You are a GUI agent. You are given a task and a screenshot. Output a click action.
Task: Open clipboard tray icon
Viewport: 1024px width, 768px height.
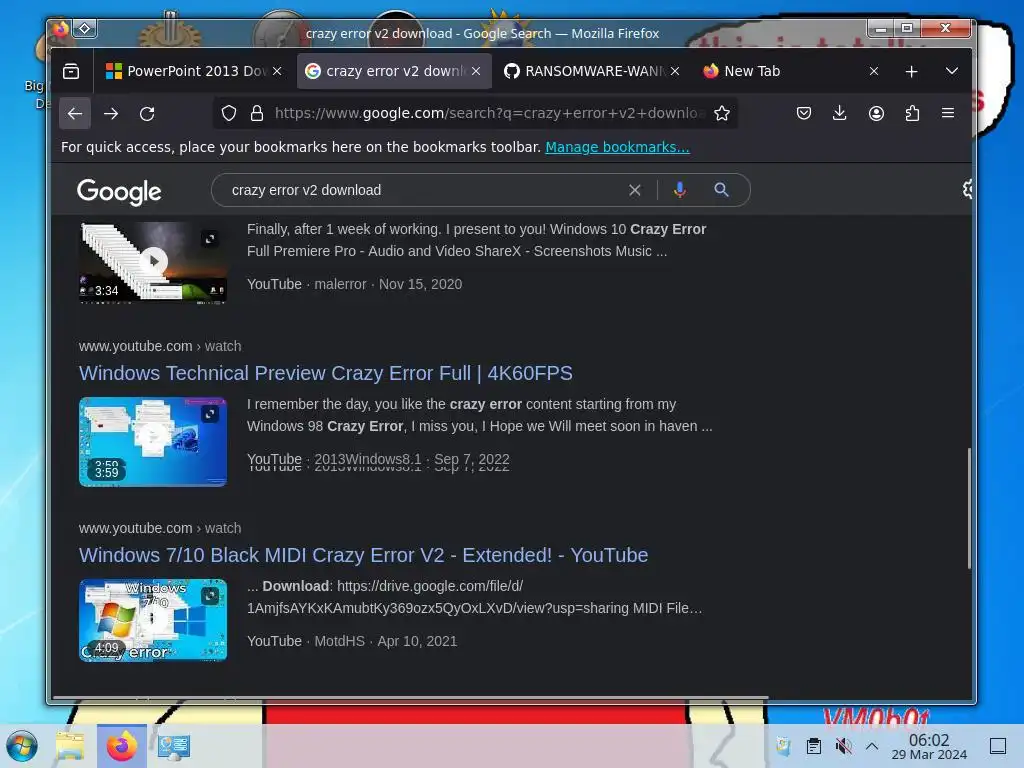(x=814, y=746)
